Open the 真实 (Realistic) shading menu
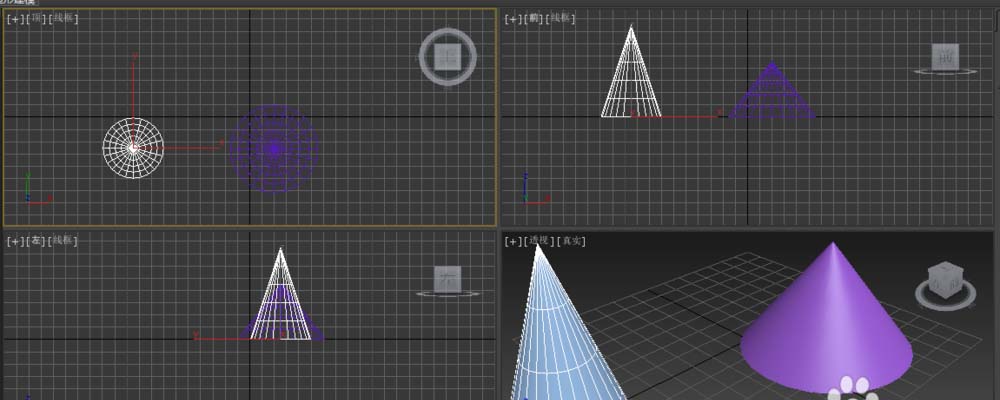This screenshot has width=1000, height=400. 571,241
